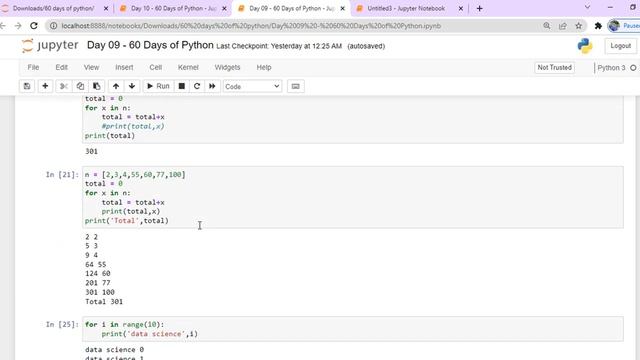The width and height of the screenshot is (640, 360).
Task: Click the 'data science 0' output line
Action: (x=114, y=350)
